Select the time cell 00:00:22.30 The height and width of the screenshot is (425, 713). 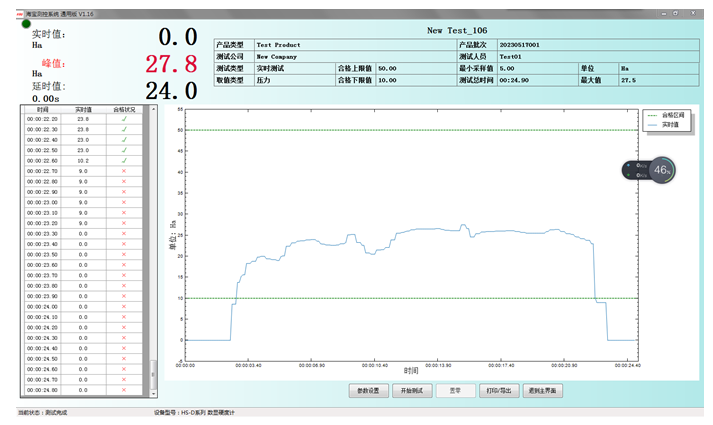[42, 130]
